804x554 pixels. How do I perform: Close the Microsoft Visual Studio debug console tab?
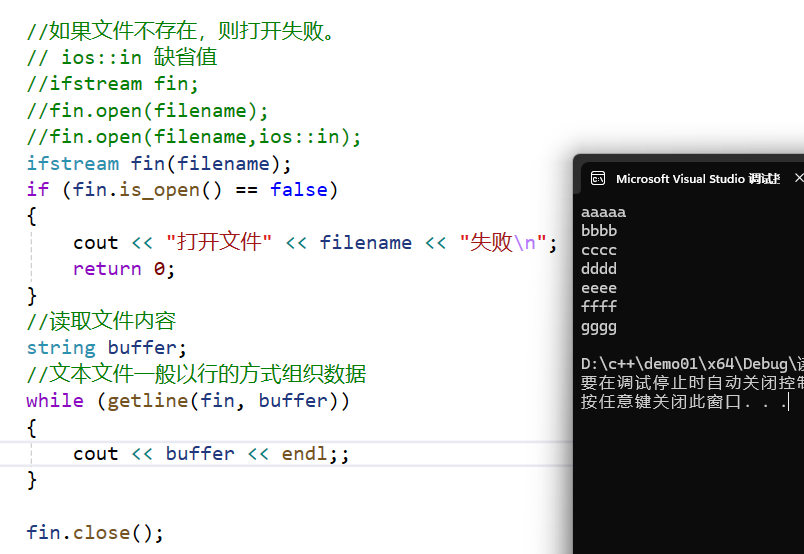click(799, 178)
